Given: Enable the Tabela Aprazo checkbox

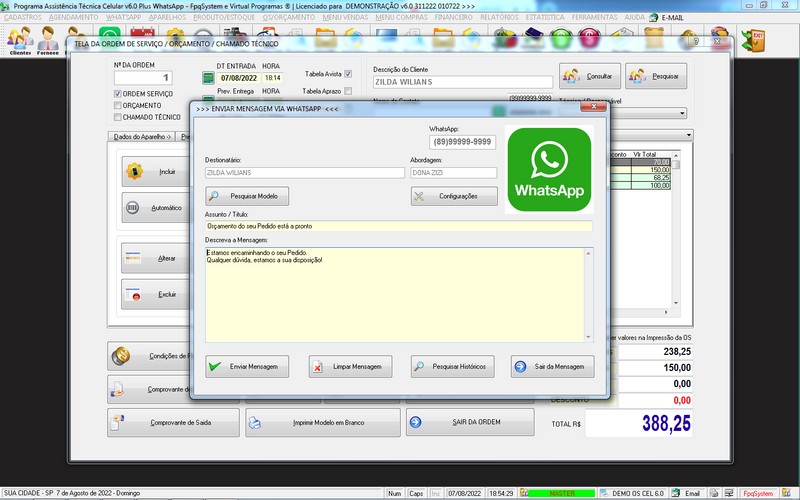Looking at the screenshot, I should (x=348, y=91).
